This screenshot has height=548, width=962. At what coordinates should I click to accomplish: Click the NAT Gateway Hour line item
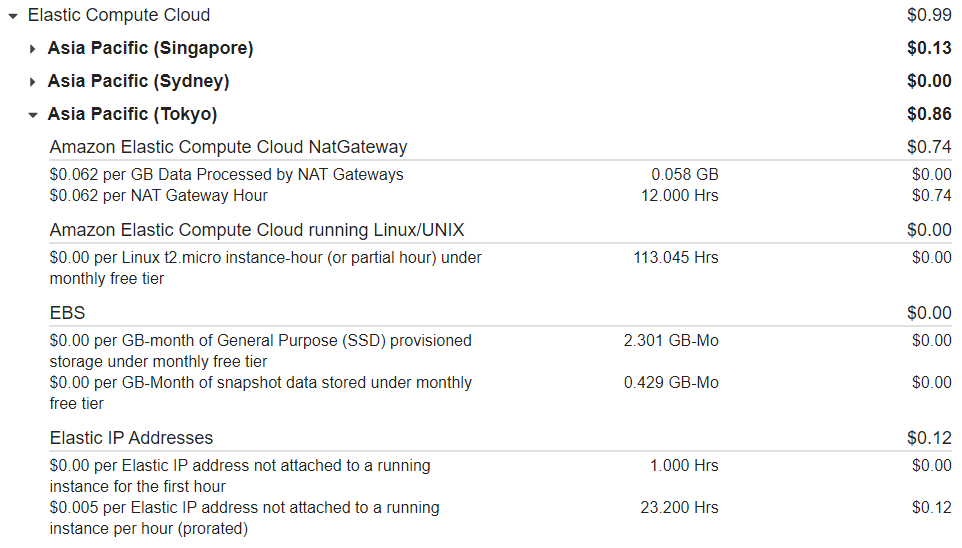(158, 195)
